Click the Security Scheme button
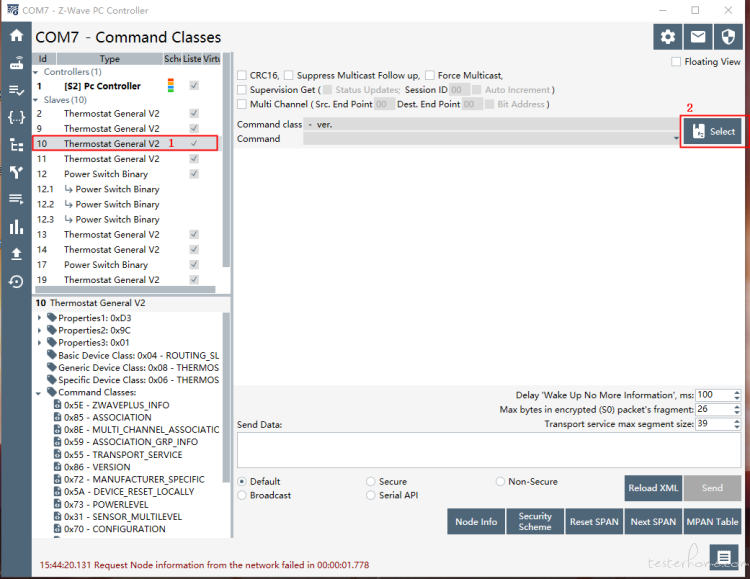The image size is (750, 579). coord(535,522)
